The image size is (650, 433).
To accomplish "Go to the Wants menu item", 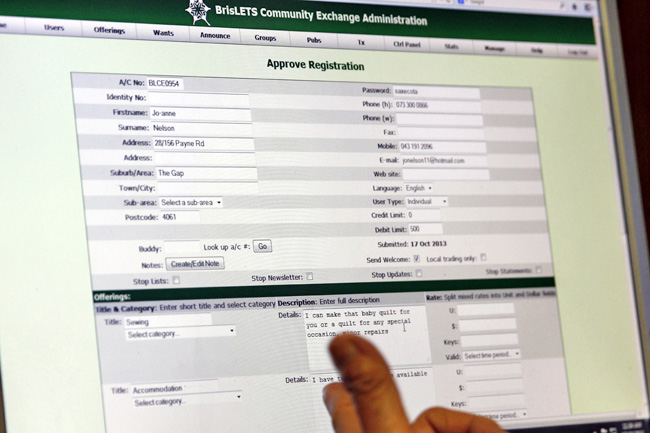I will pyautogui.click(x=163, y=33).
